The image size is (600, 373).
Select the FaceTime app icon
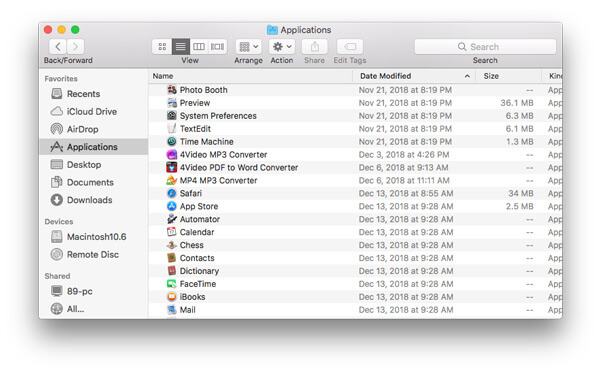click(172, 284)
